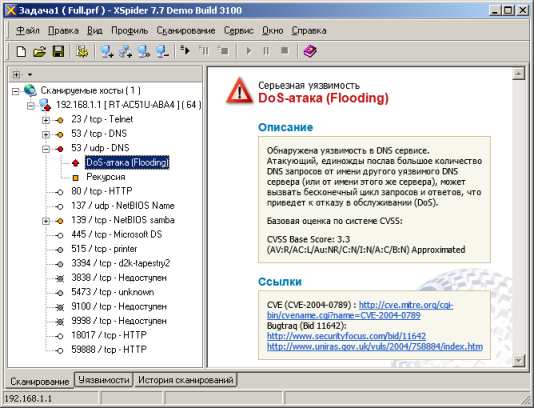Expand the 23 / tcp - Telnet node

tap(46, 120)
